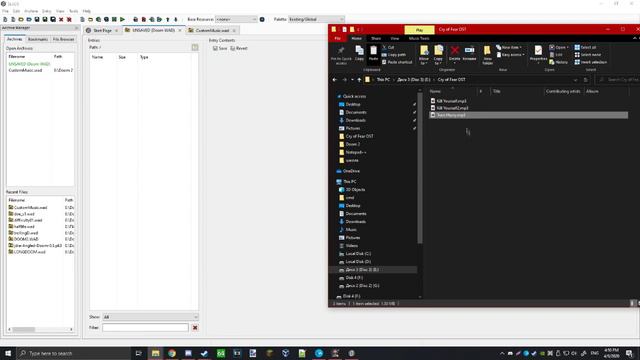Screen dimensions: 640x360
Task: Click Properties in the Explorer ribbon
Action: (x=538, y=53)
